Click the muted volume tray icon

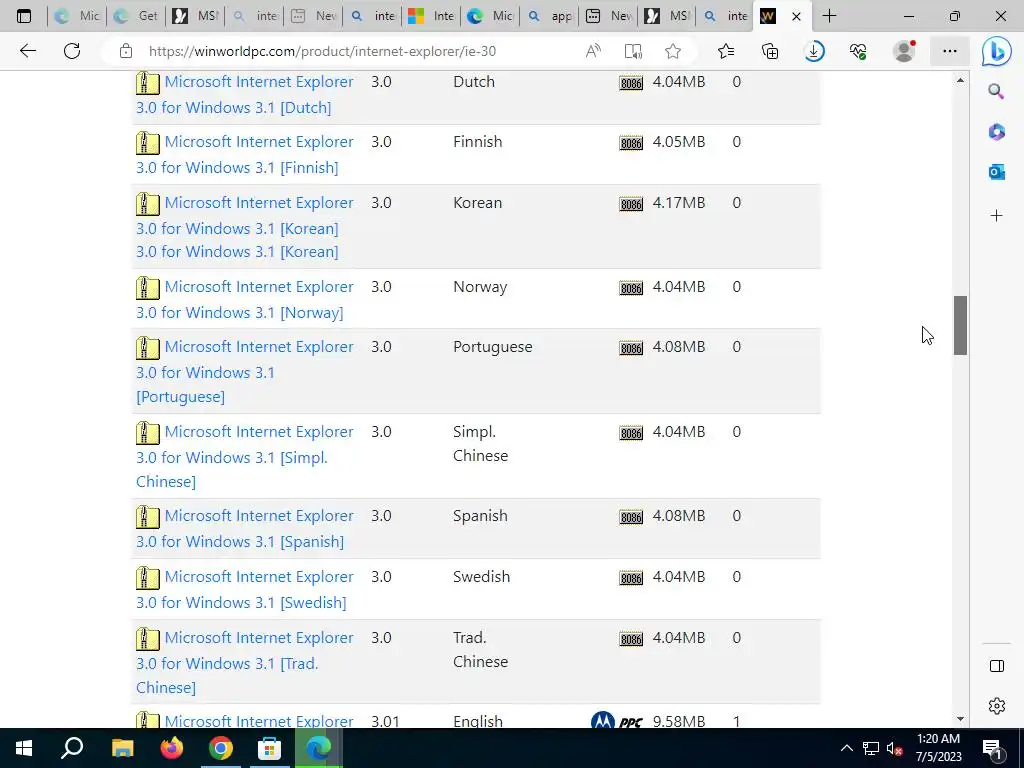point(894,748)
